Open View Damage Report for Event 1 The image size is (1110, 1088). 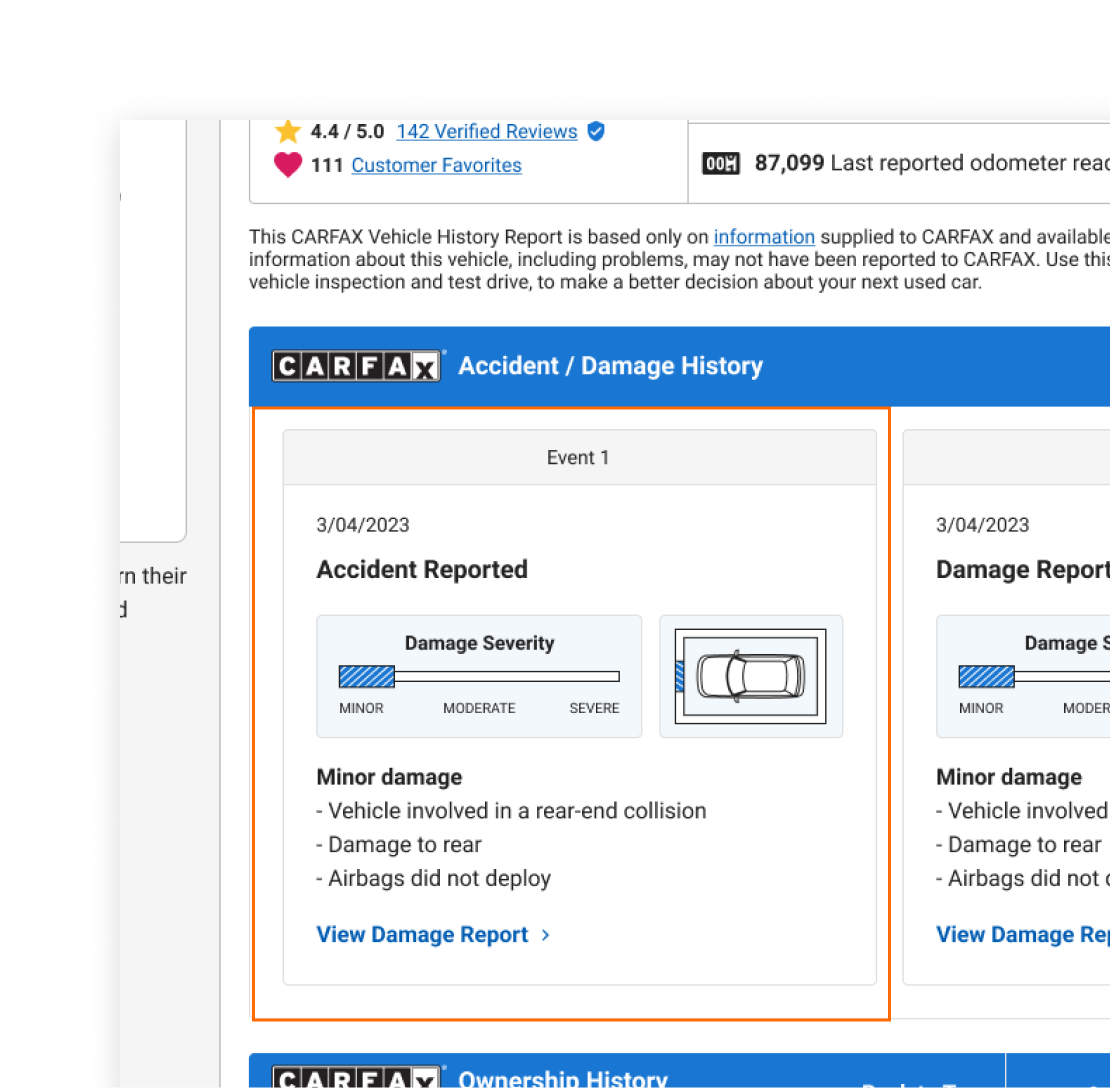(422, 934)
